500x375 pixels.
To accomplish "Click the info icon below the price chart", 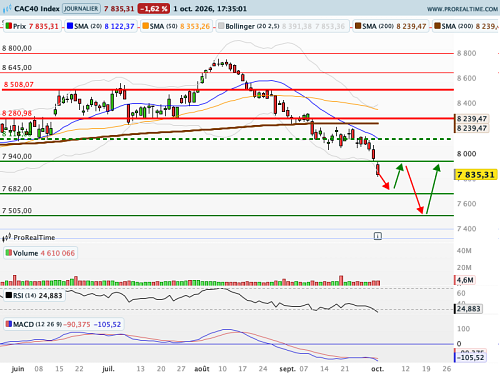I will tap(378, 236).
